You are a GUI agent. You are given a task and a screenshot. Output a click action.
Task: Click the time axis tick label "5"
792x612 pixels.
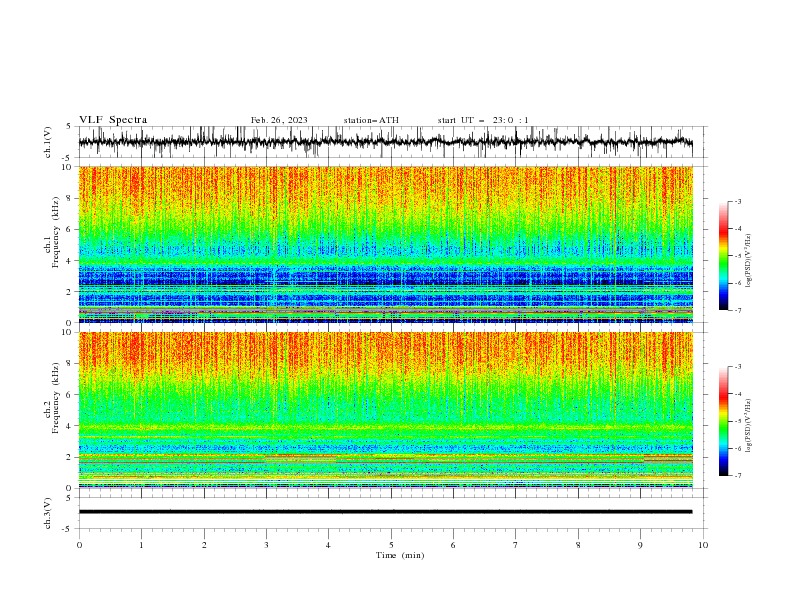tap(391, 545)
